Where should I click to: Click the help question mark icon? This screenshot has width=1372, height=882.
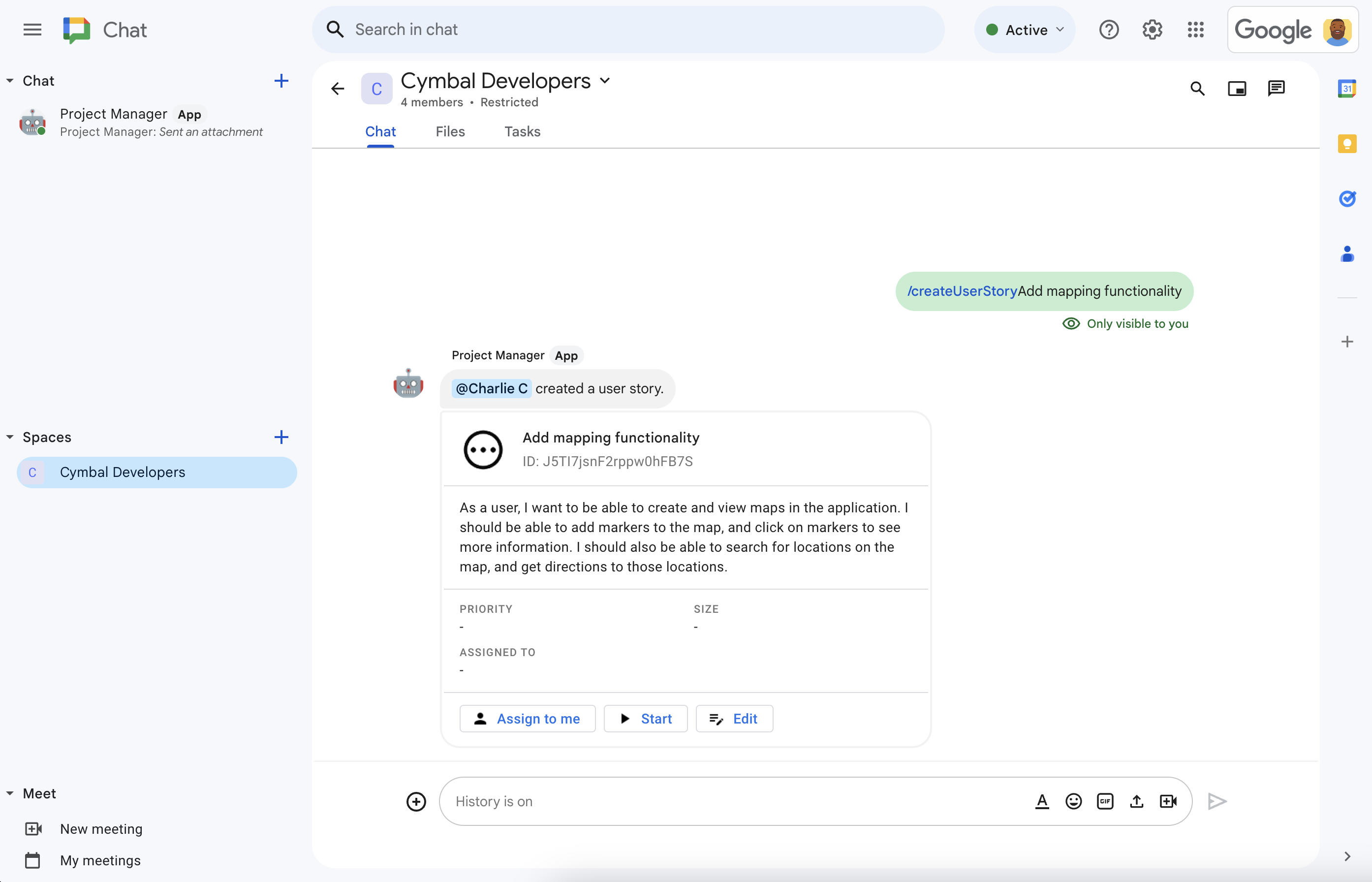click(1109, 29)
